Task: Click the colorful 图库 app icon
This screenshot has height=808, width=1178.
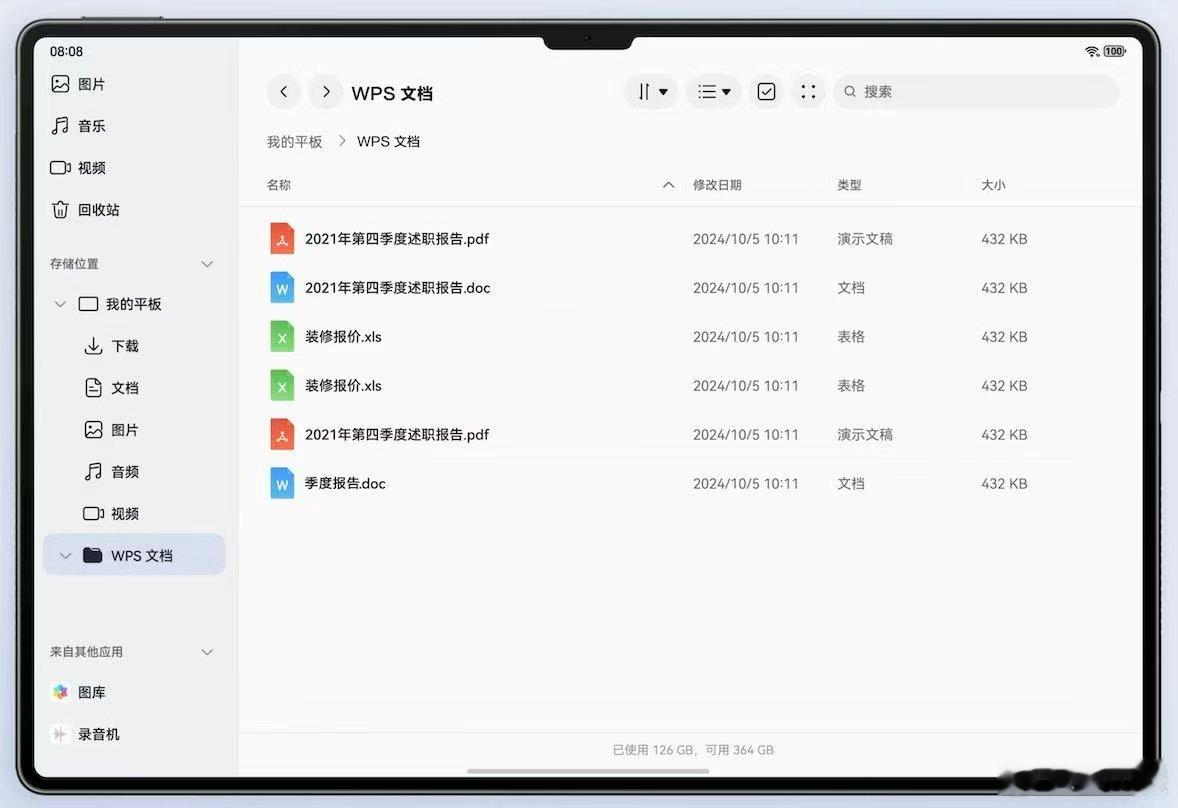Action: coord(60,692)
